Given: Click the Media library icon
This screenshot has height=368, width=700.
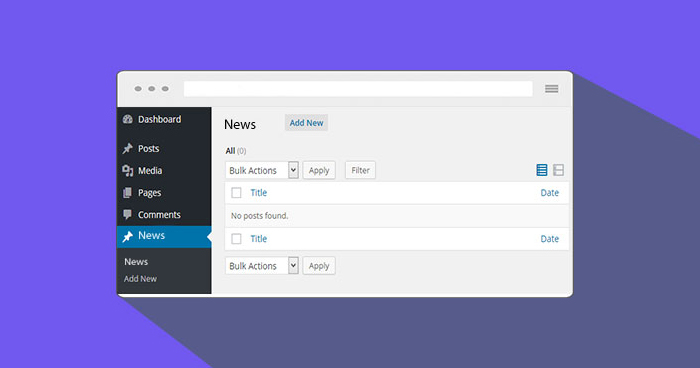Looking at the screenshot, I should point(128,171).
